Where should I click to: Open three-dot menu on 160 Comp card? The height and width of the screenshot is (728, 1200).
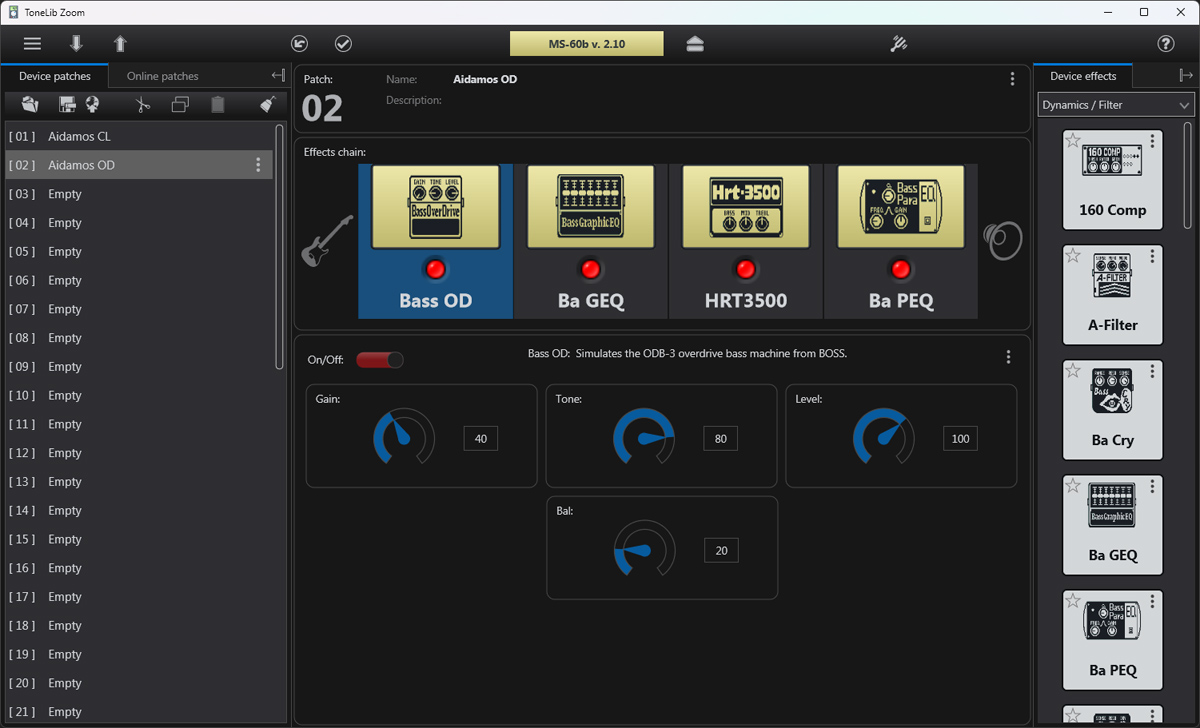coord(1152,143)
